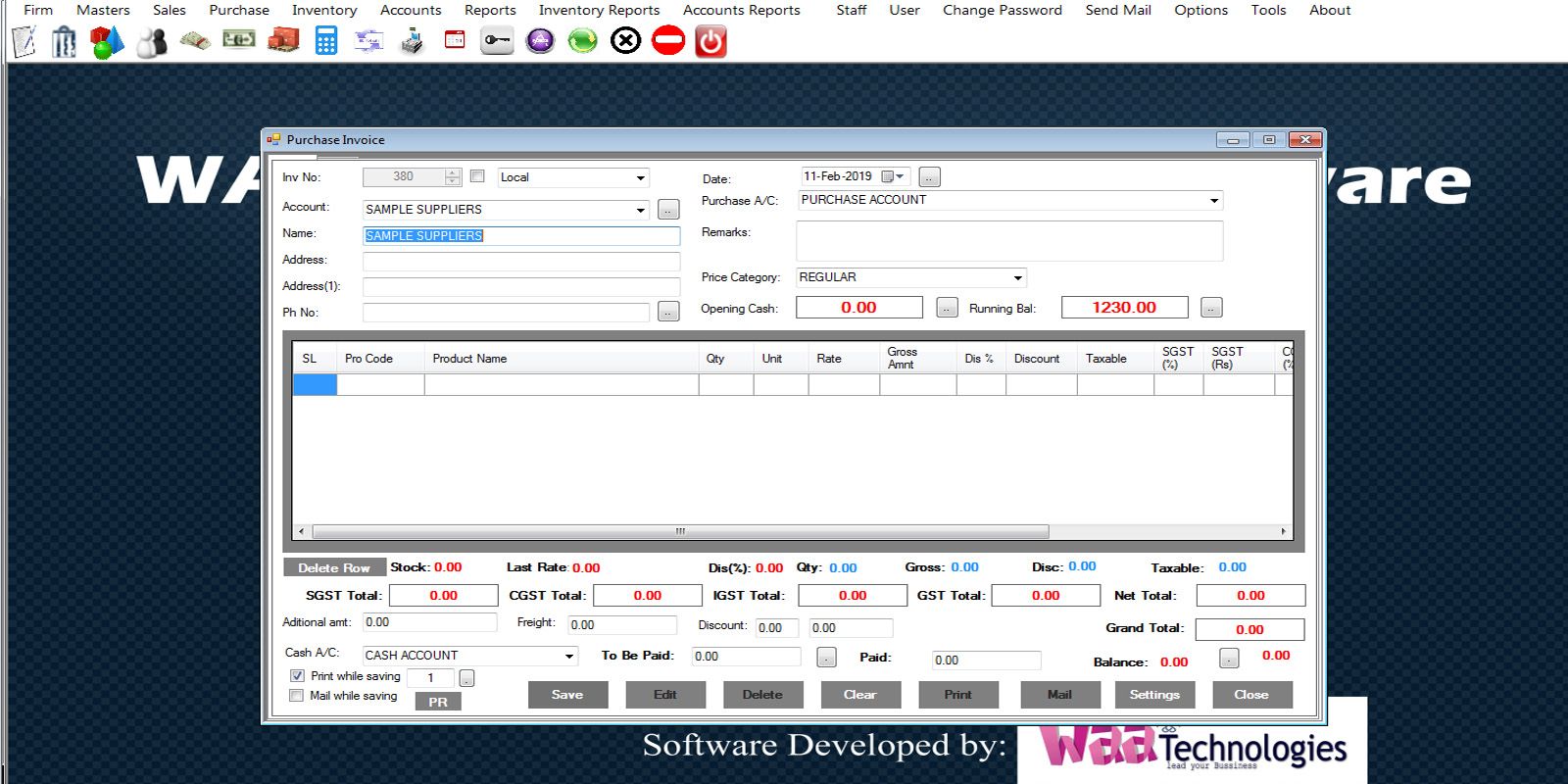Viewport: 1568px width, 784px height.
Task: Open the Purchase A/C dropdown list
Action: point(1213,200)
